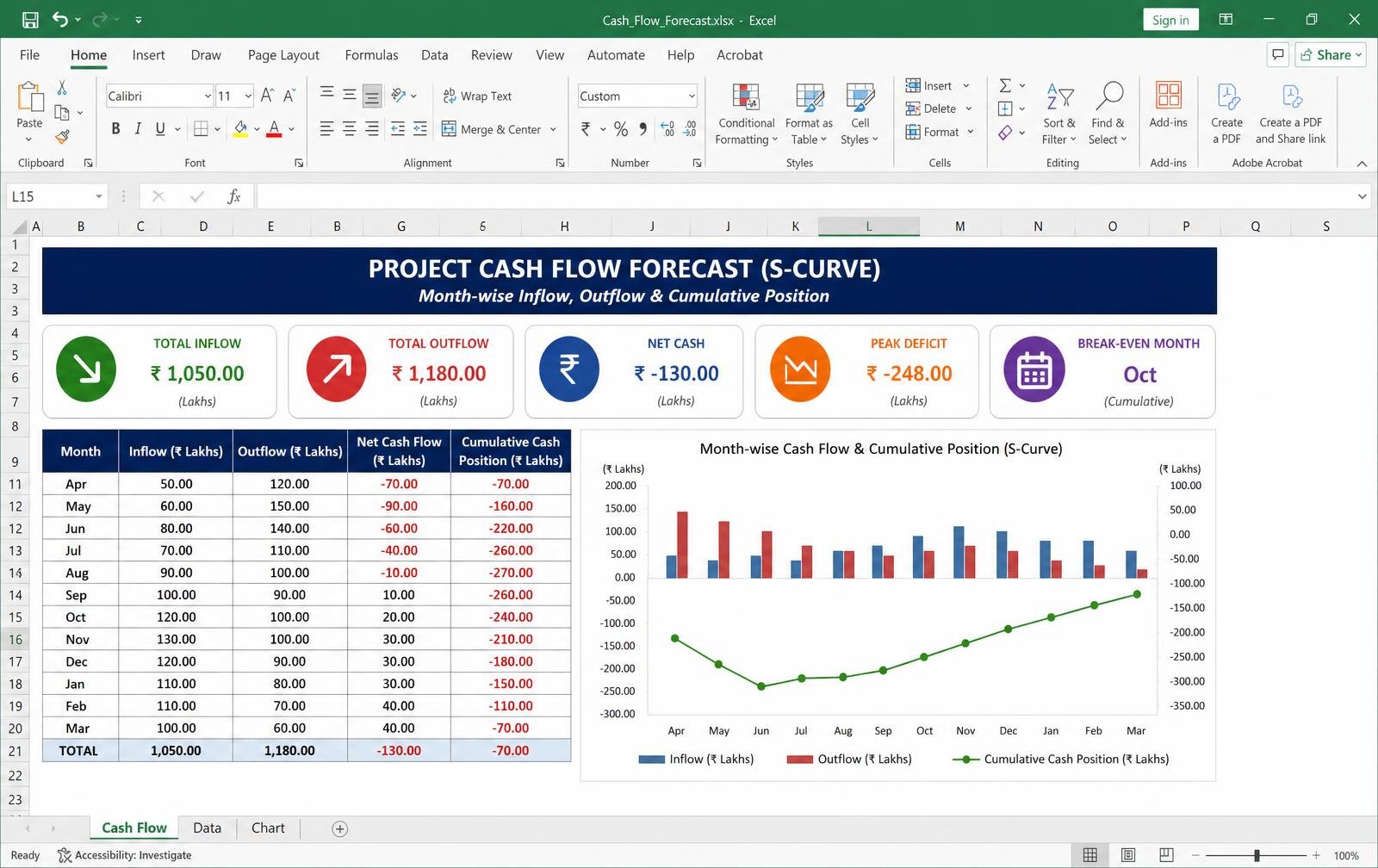The image size is (1378, 868).
Task: Click the Undo arrow icon
Action: pyautogui.click(x=59, y=19)
